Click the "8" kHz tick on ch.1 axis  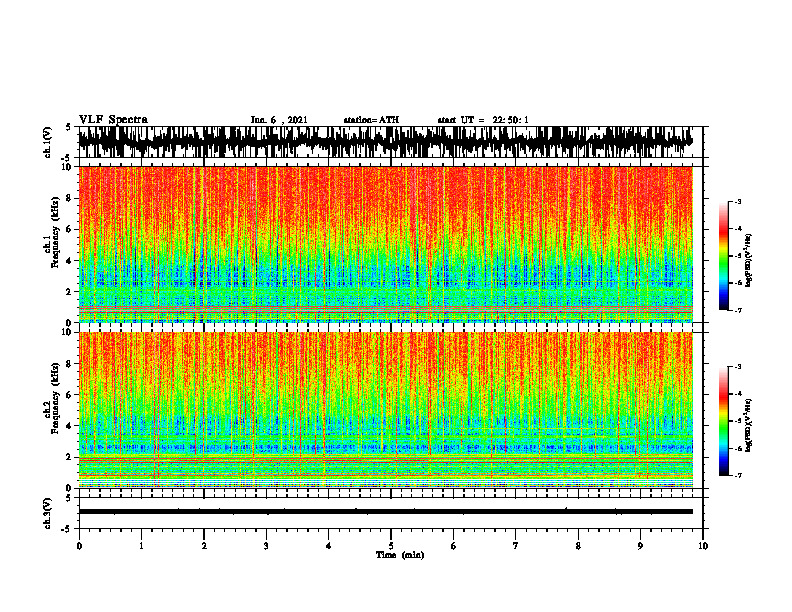[69, 198]
